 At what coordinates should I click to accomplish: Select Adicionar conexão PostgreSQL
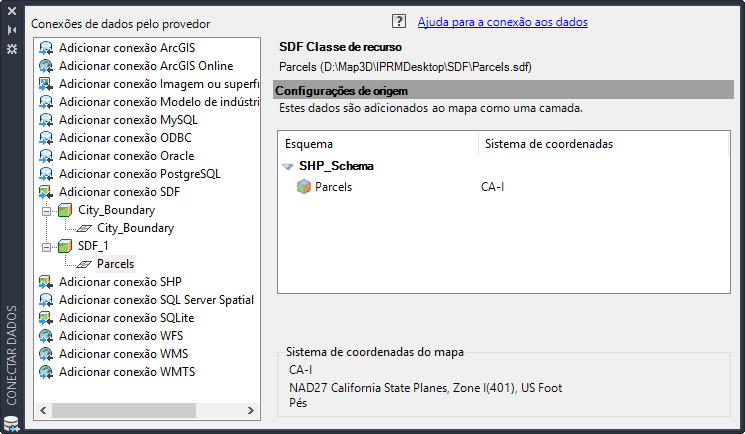tap(140, 174)
